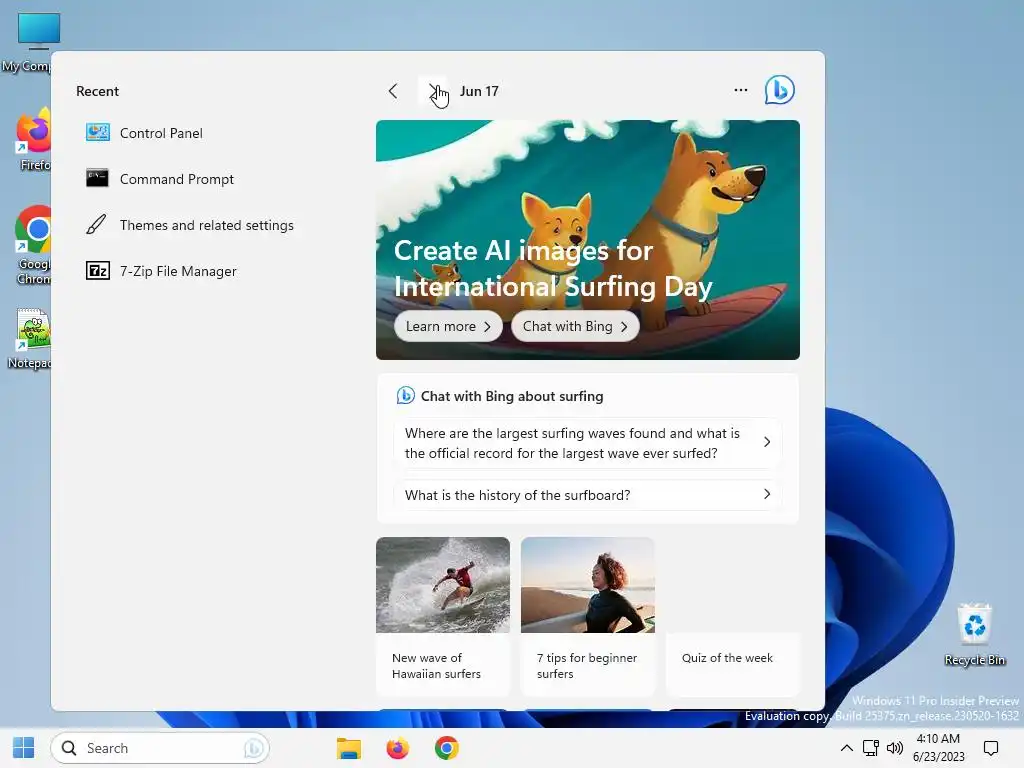The width and height of the screenshot is (1024, 768).
Task: Click the Bing logo beside surfing chat heading
Action: click(406, 396)
